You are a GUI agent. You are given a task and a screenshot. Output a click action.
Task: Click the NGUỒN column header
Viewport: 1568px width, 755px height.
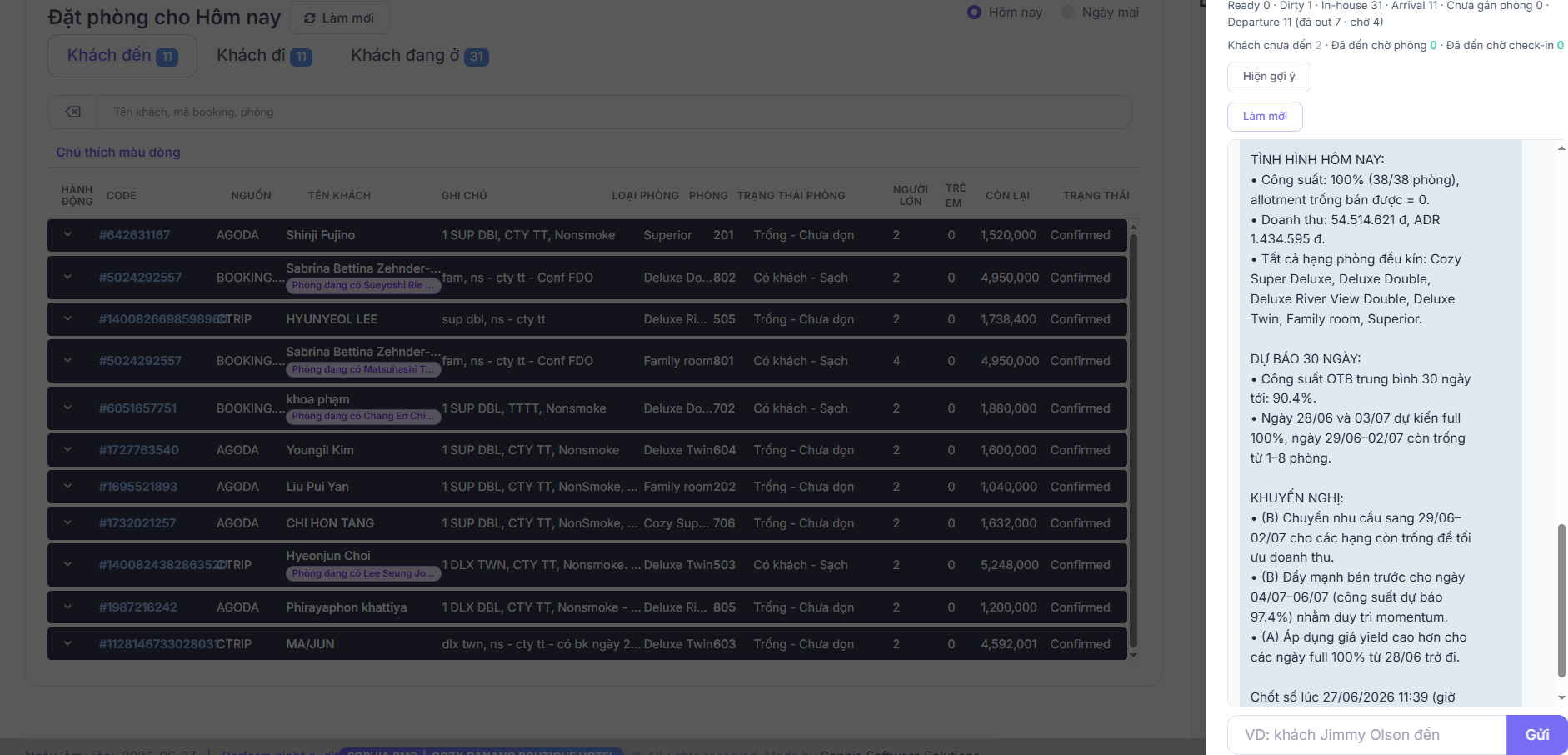pos(251,196)
